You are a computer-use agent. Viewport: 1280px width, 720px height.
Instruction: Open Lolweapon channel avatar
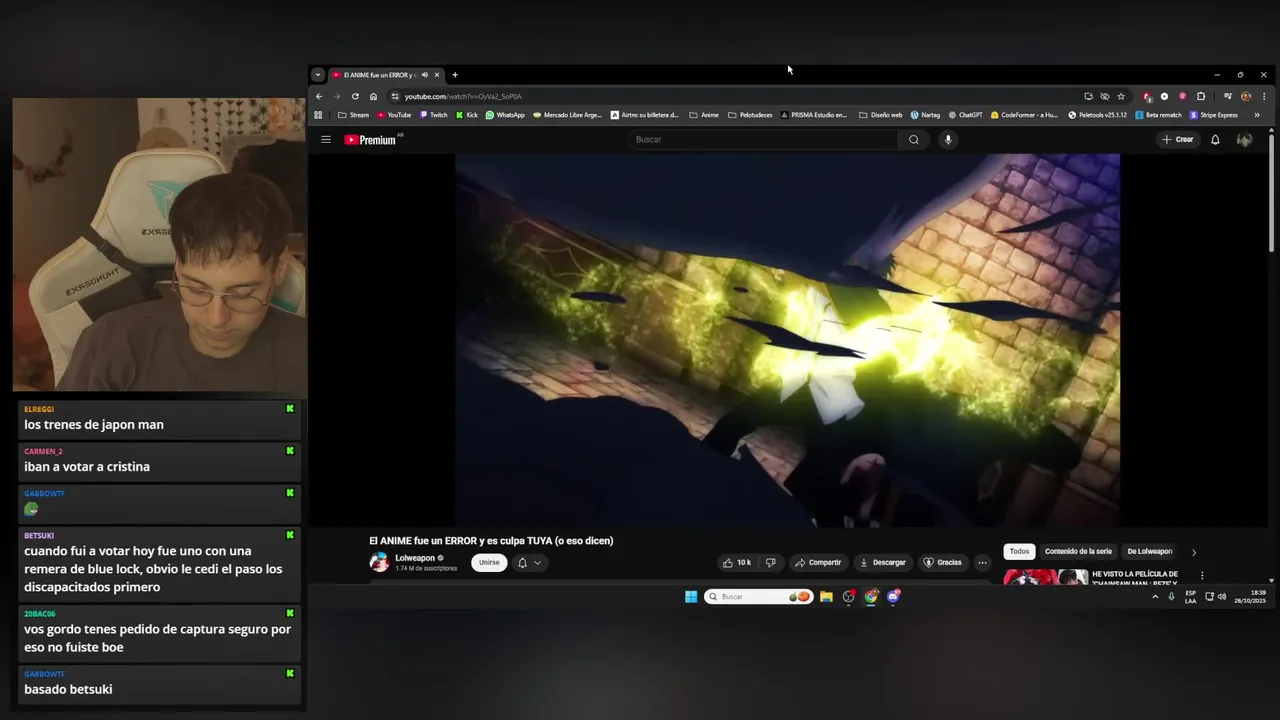coord(379,563)
